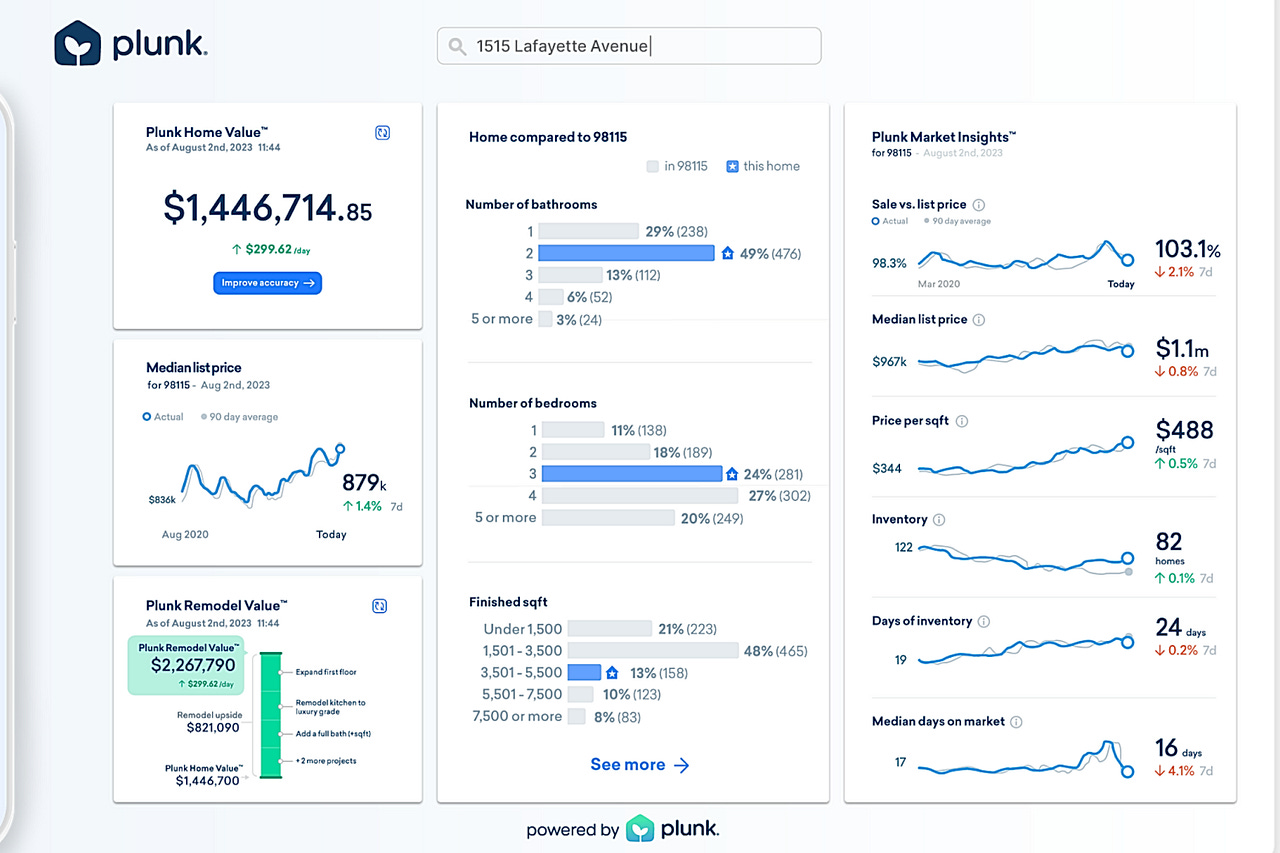Click the info icon beside Days of inventory
The image size is (1280, 853).
tap(982, 621)
